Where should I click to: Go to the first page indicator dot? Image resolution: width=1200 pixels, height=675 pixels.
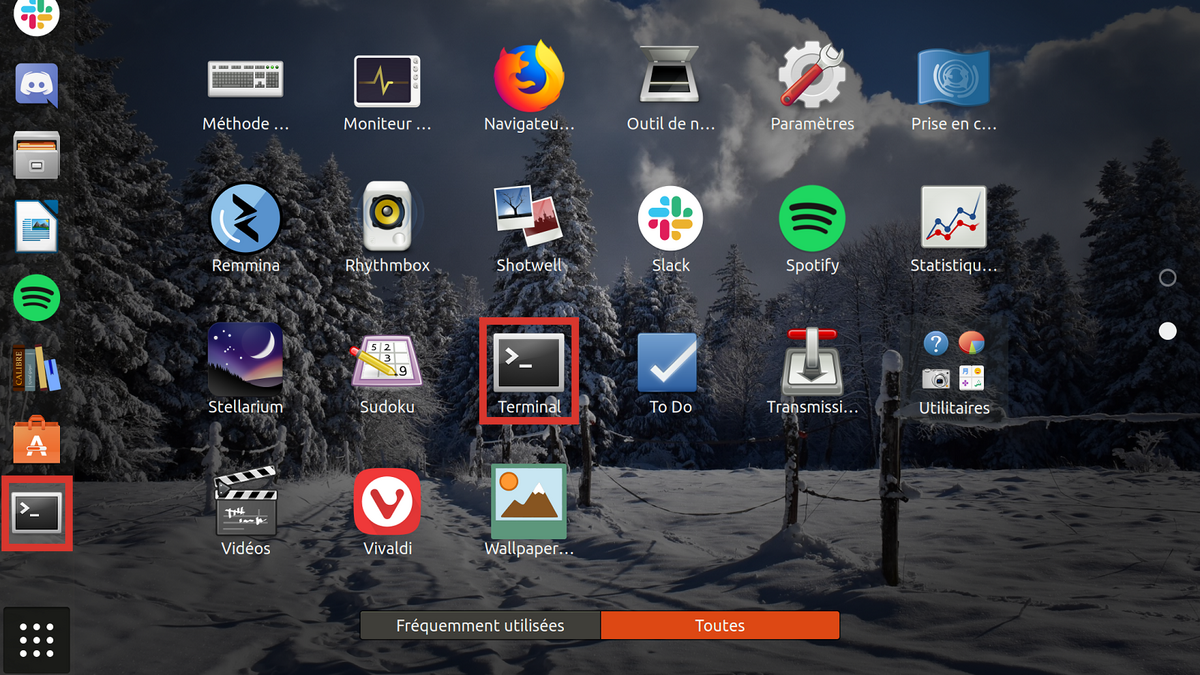point(1167,278)
